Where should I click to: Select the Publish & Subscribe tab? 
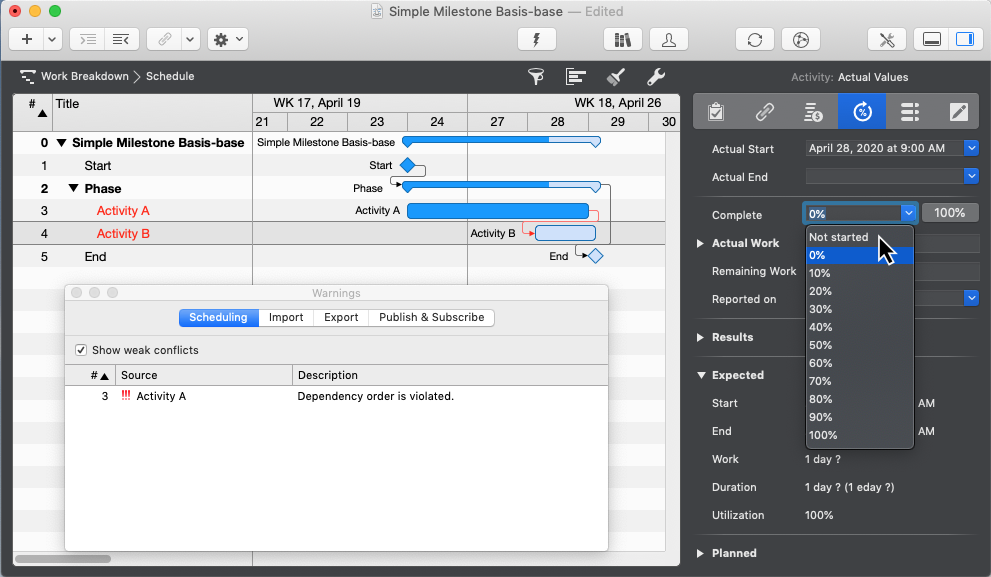[431, 317]
